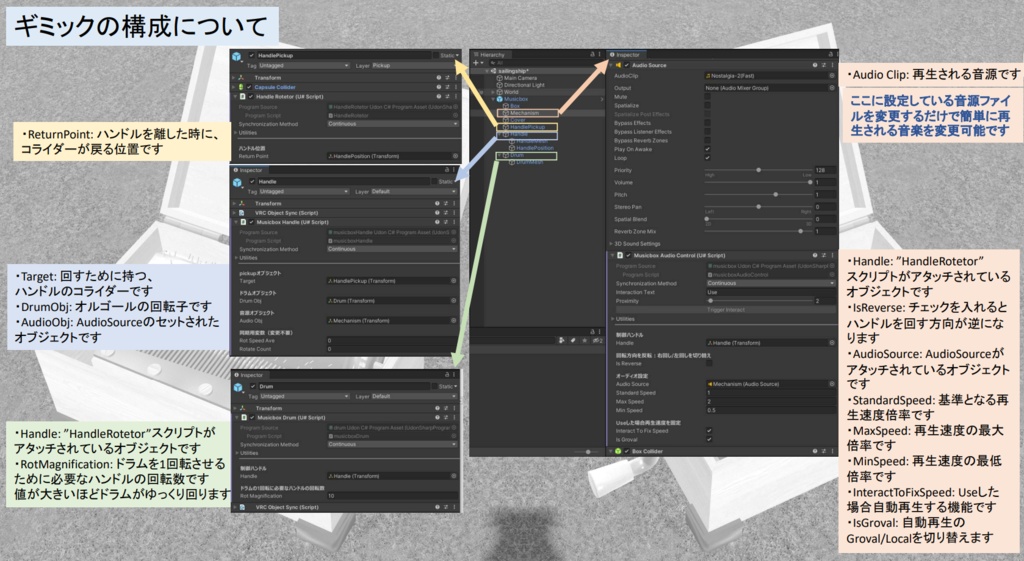1024x561 pixels.
Task: Open Synchronization Method dropdown in Handle Rotetor
Action: coord(392,123)
